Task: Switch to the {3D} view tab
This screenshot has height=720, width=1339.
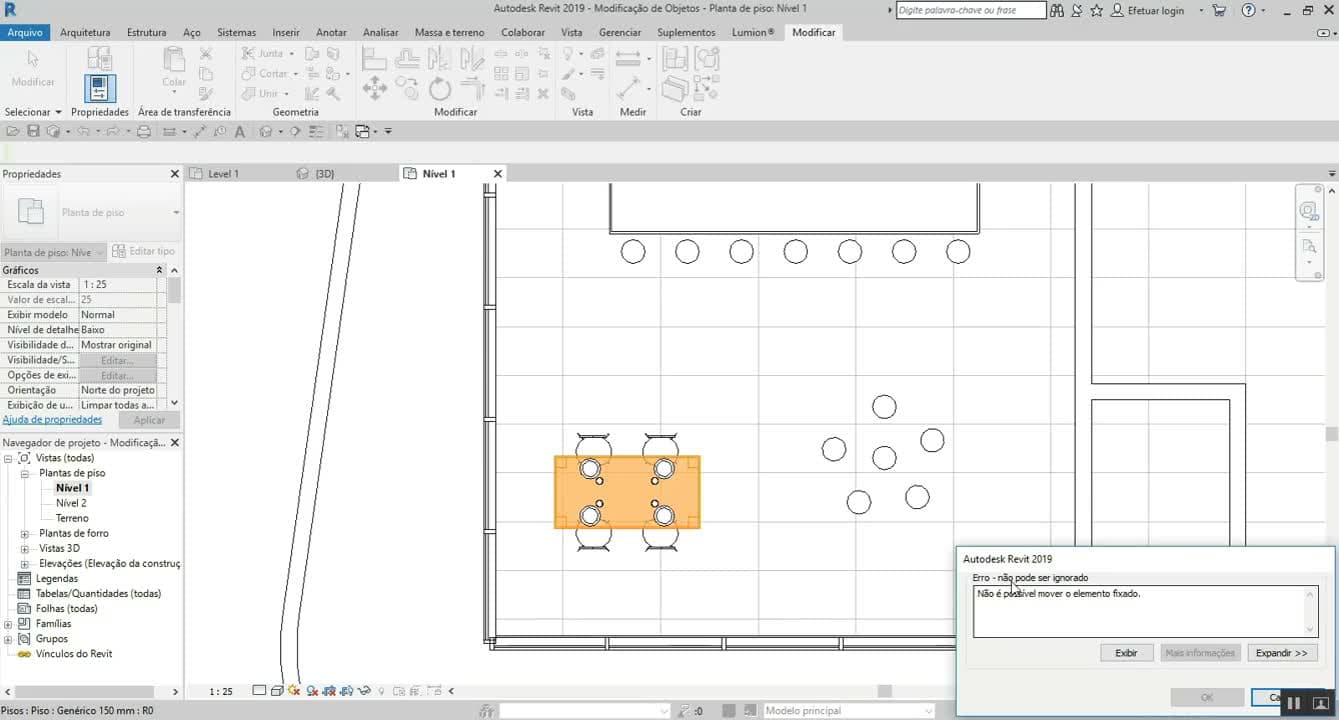Action: click(324, 174)
